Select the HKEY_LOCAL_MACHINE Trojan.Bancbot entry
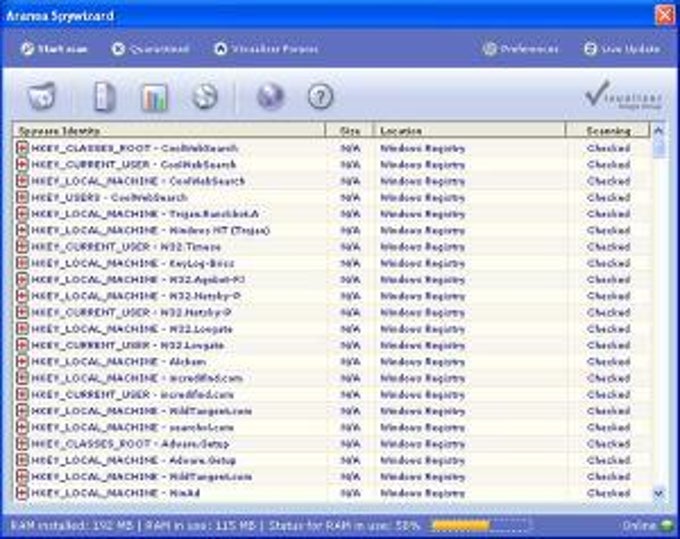 [x=333, y=214]
